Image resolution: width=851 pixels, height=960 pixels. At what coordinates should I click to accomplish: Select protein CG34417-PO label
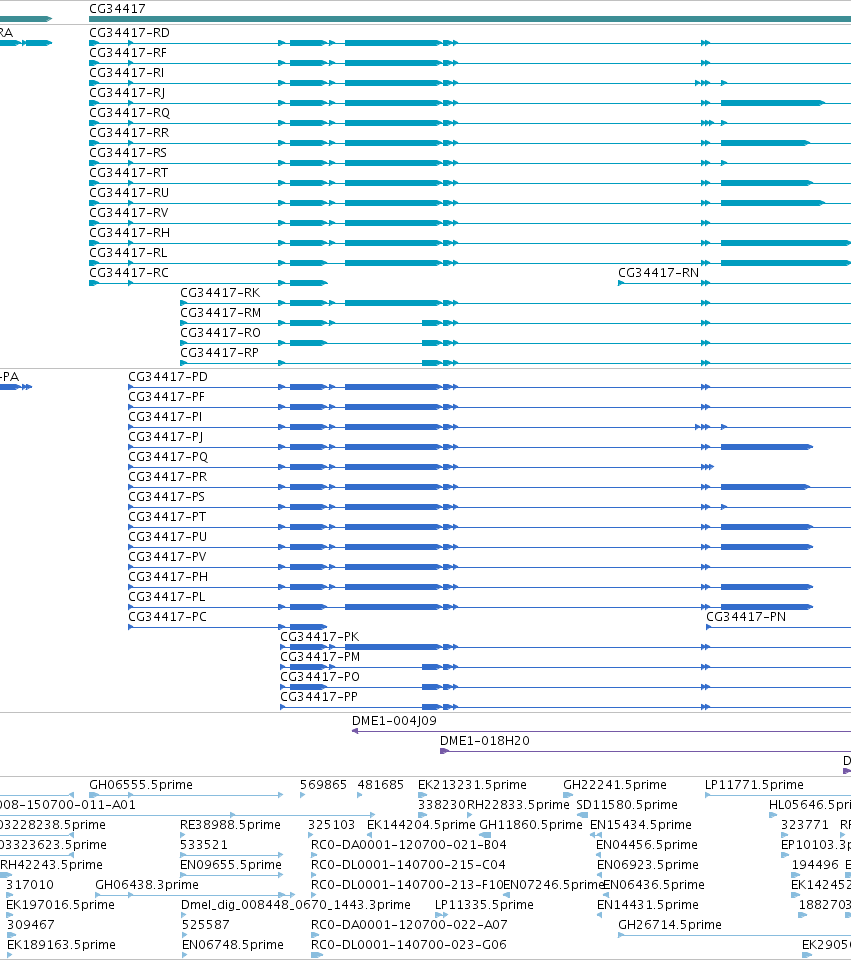[320, 677]
